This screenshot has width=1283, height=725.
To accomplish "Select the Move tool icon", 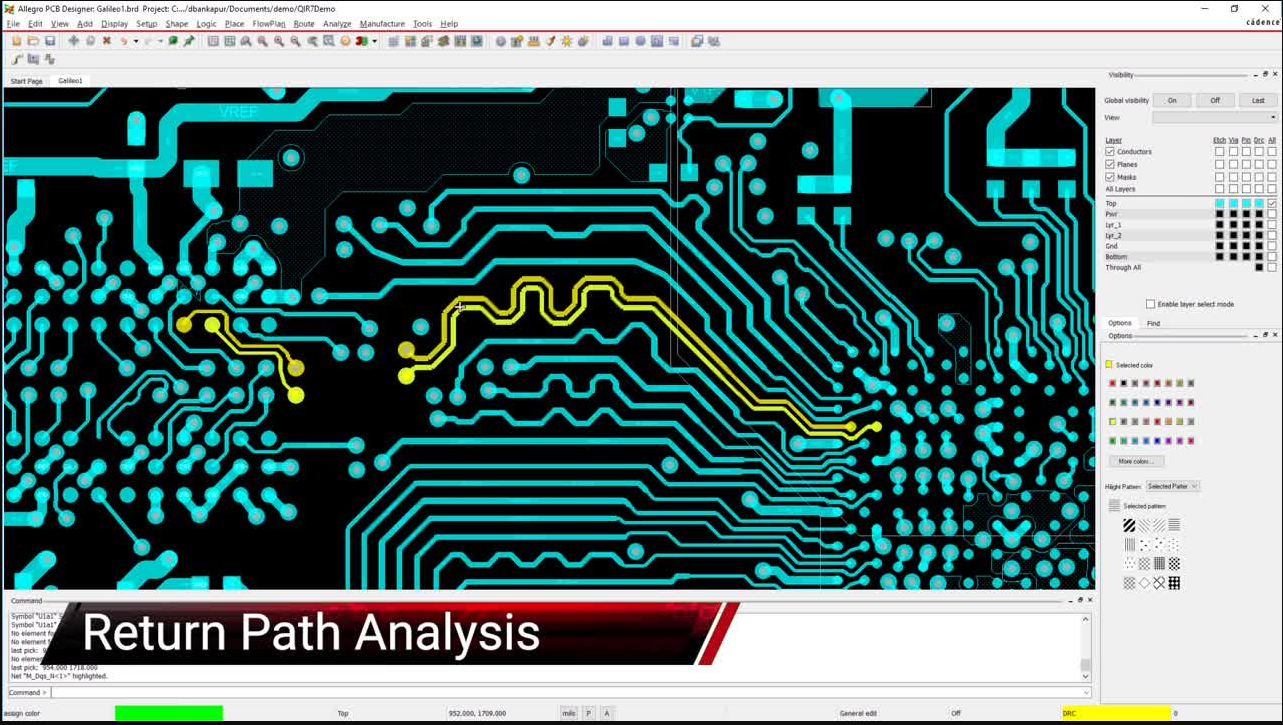I will pyautogui.click(x=73, y=41).
